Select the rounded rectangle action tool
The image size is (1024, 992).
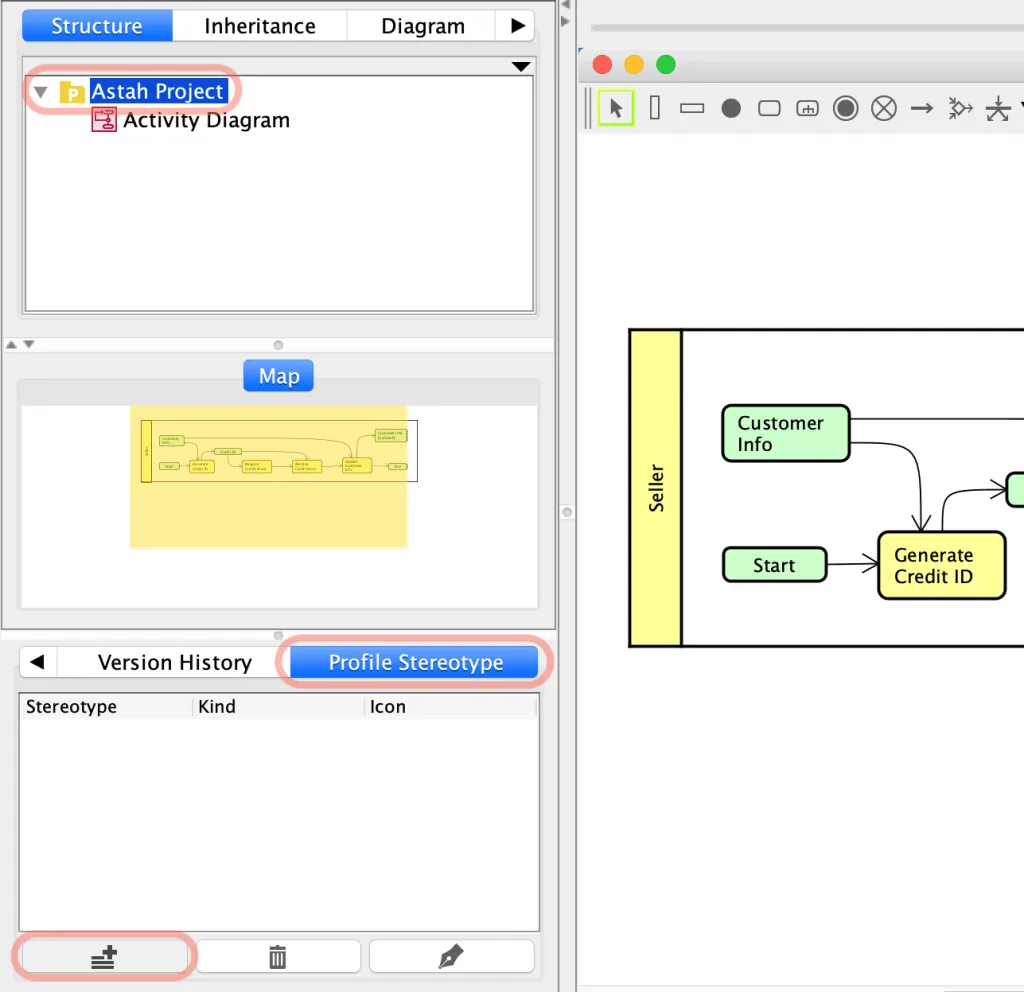pos(769,108)
